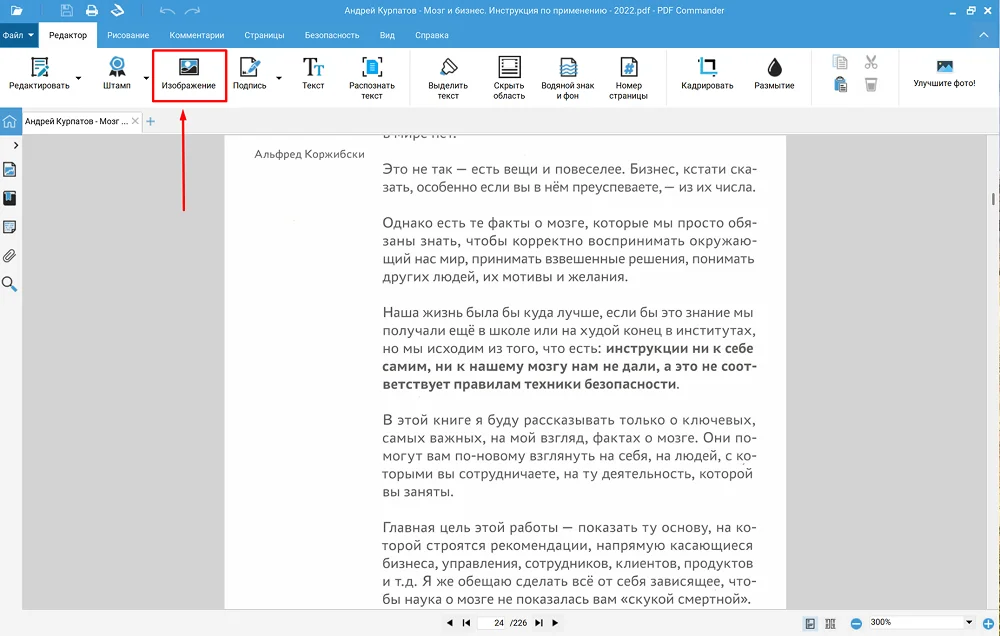Click the copy icon in the ribbon

click(x=840, y=62)
